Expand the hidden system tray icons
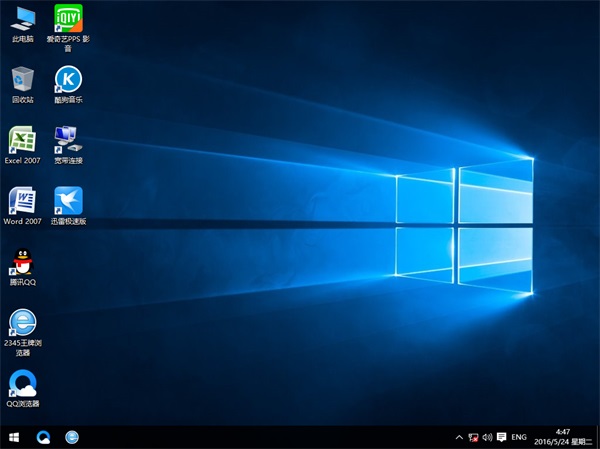The height and width of the screenshot is (449, 600). coord(459,437)
